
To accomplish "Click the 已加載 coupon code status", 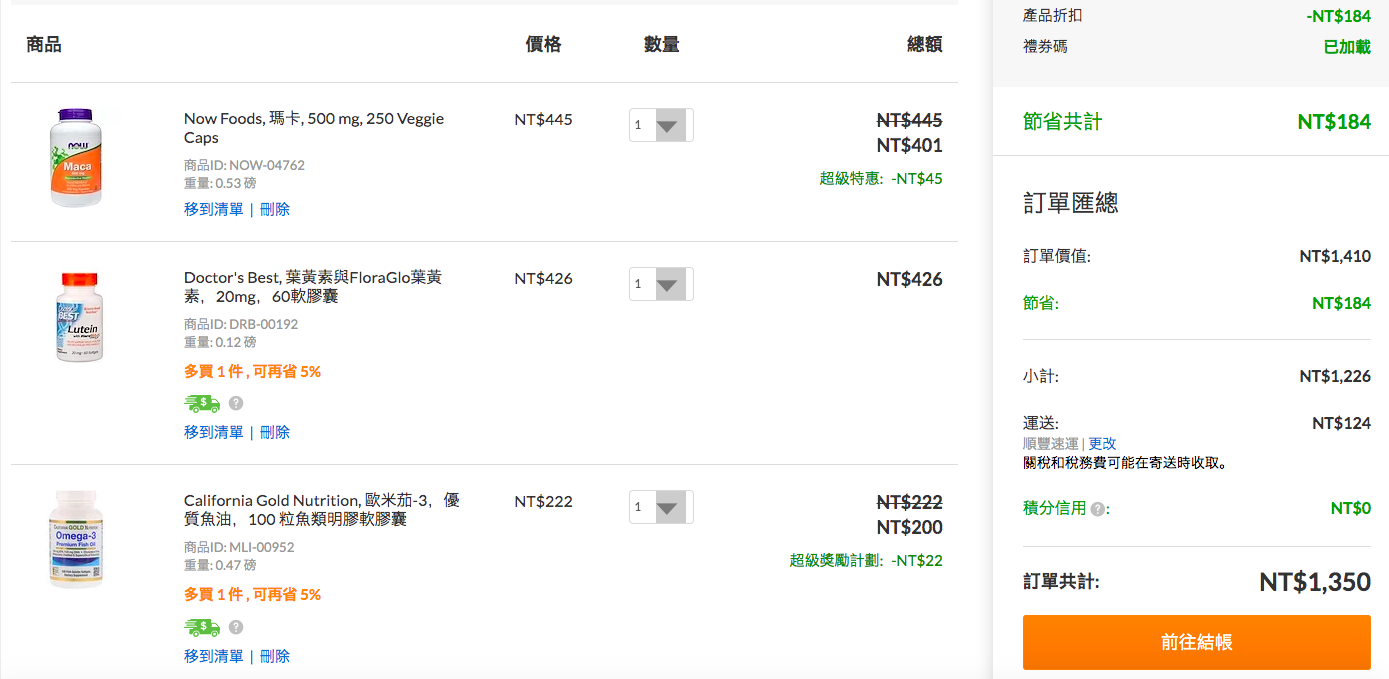I will [x=1347, y=46].
